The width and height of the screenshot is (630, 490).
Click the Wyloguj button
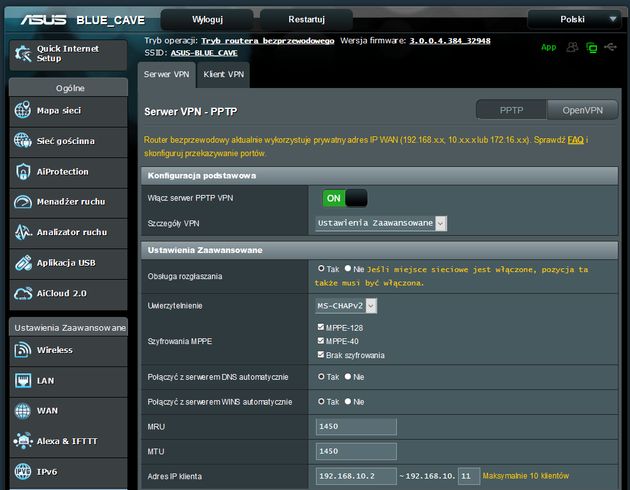[207, 19]
